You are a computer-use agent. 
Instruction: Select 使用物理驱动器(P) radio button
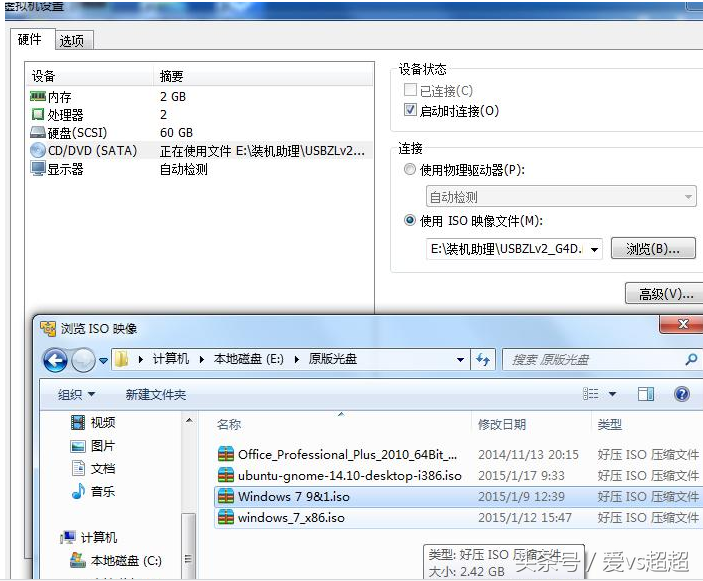click(x=410, y=169)
